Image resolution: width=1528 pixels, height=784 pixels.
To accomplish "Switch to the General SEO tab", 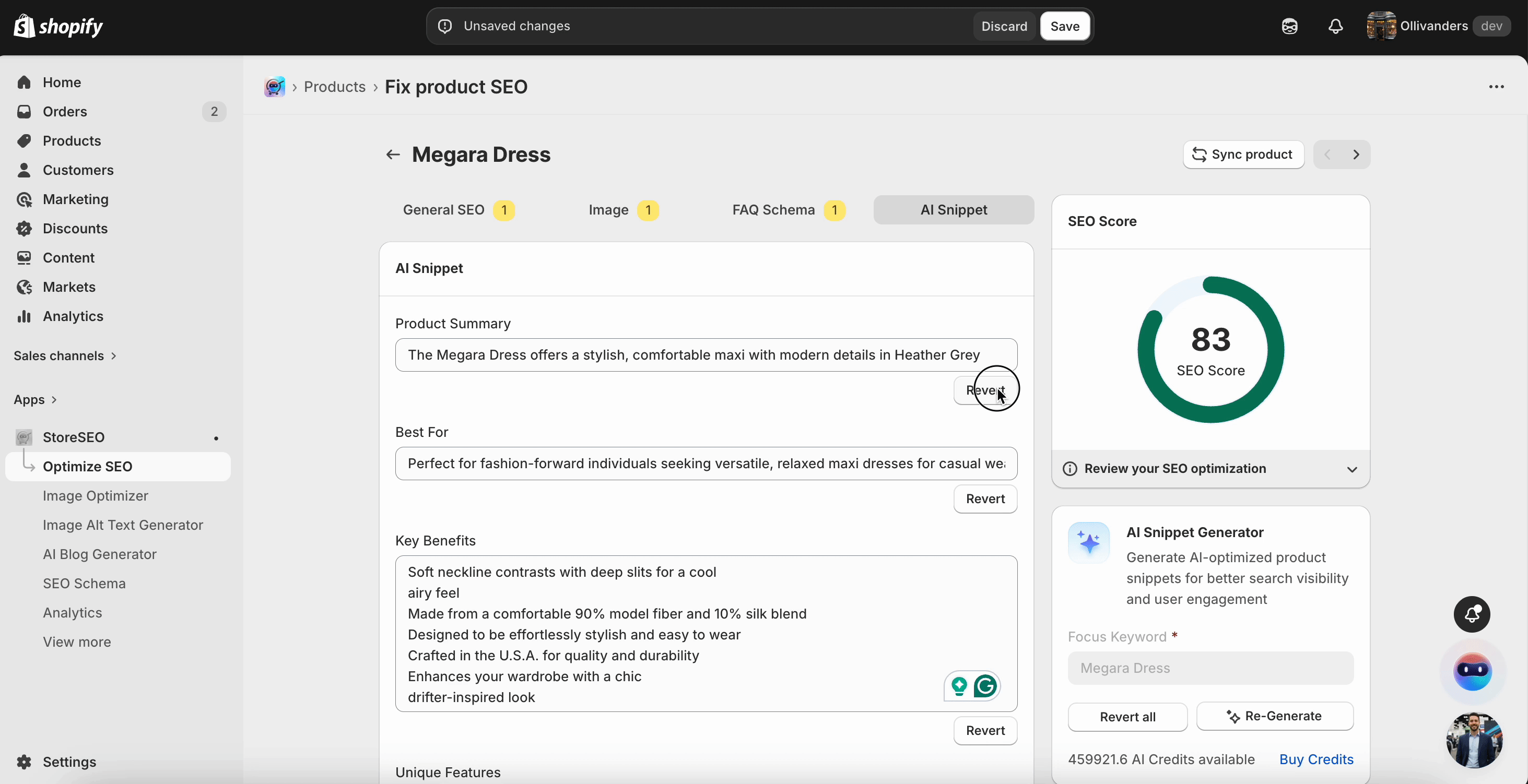I will point(444,210).
